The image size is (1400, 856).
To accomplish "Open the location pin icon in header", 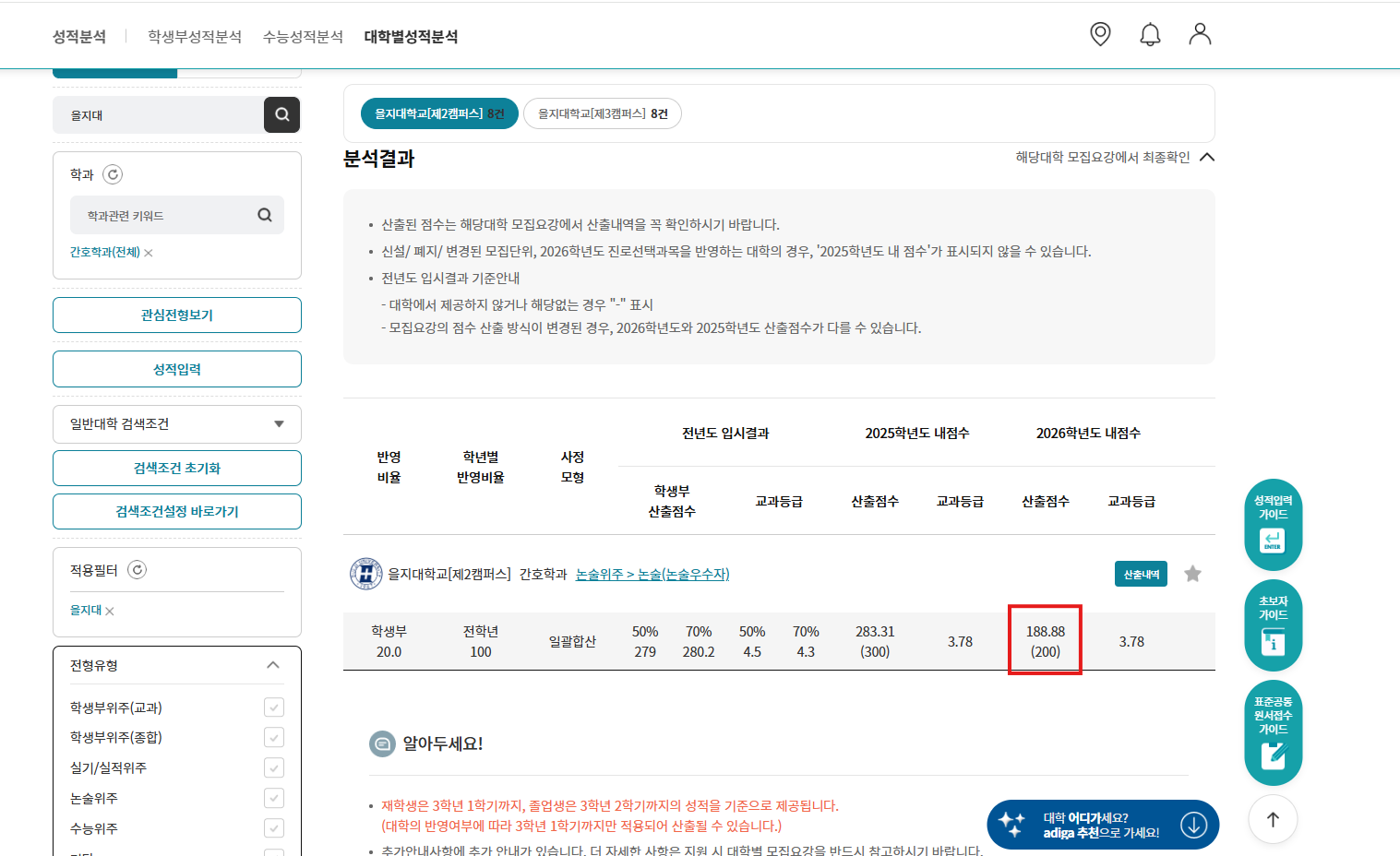I will 1100,34.
